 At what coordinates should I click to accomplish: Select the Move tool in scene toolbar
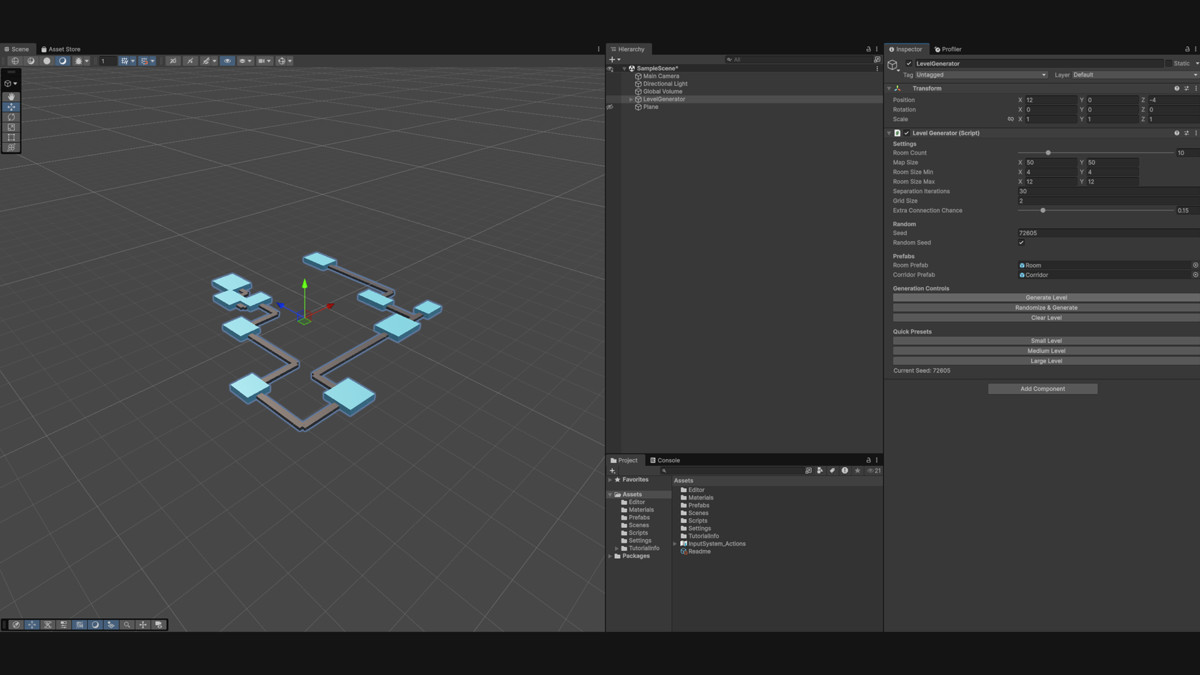click(12, 107)
